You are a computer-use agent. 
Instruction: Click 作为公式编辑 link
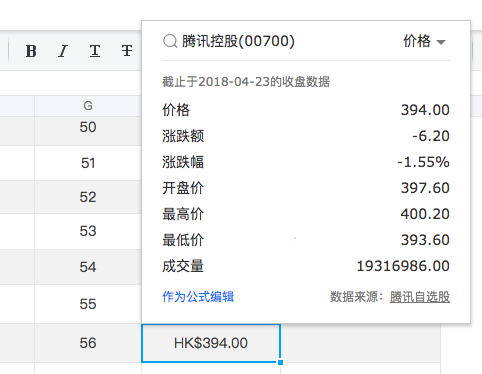[x=198, y=296]
